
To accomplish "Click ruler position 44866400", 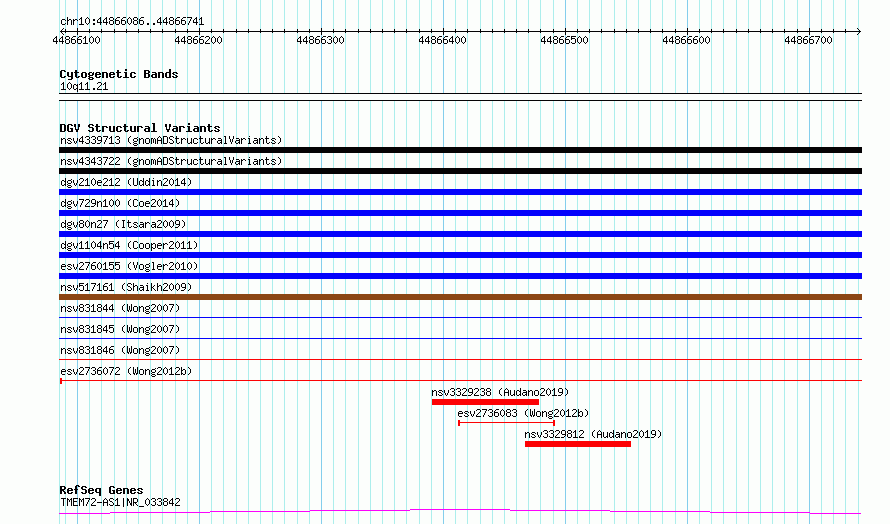I will coord(443,40).
